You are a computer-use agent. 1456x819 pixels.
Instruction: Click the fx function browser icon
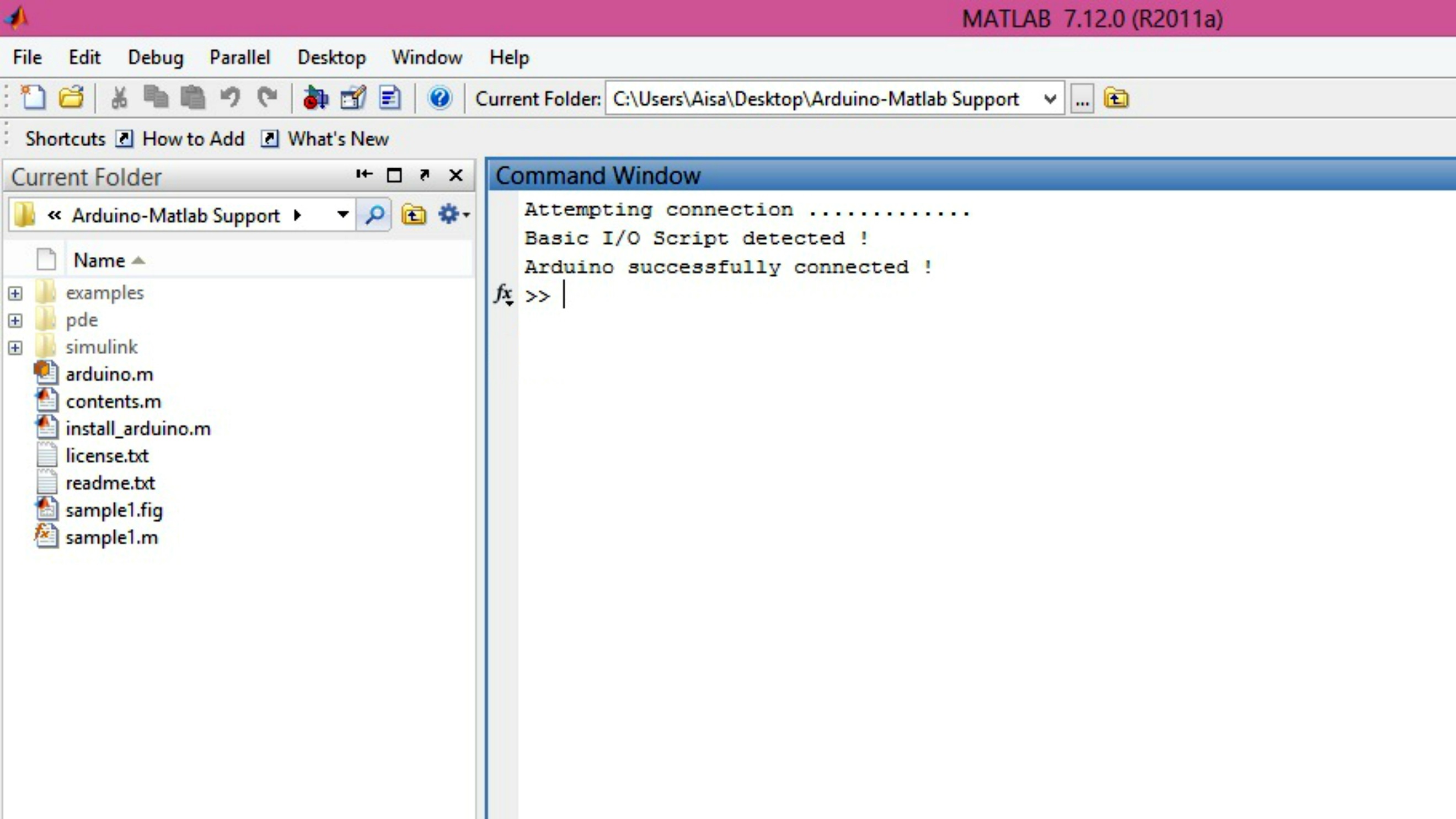tap(503, 295)
